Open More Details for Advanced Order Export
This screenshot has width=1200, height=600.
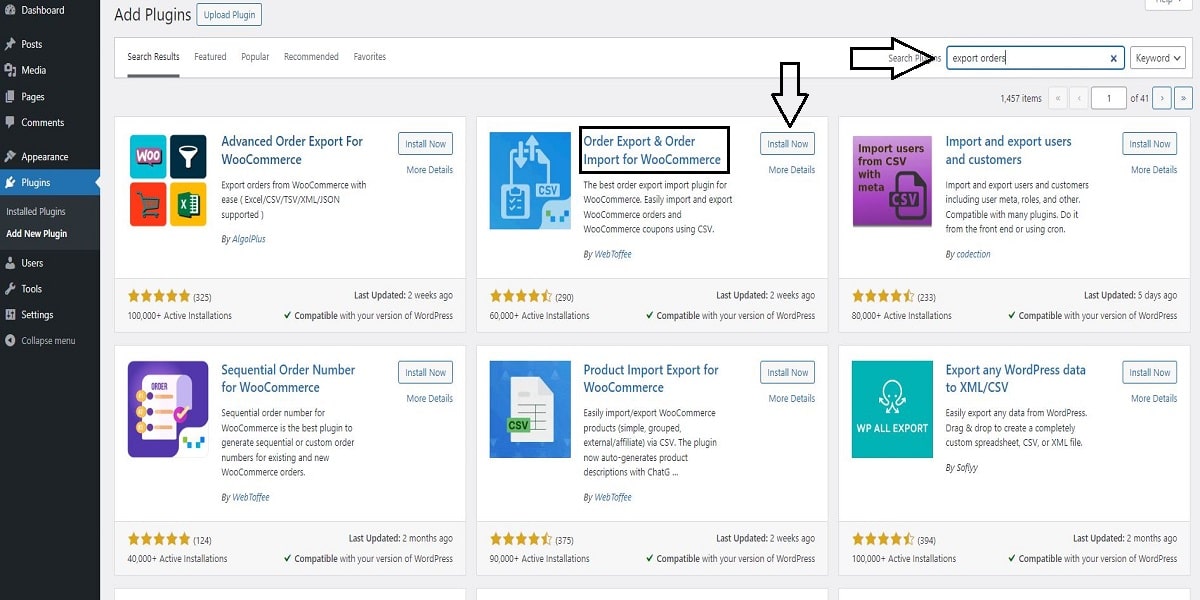[x=429, y=170]
